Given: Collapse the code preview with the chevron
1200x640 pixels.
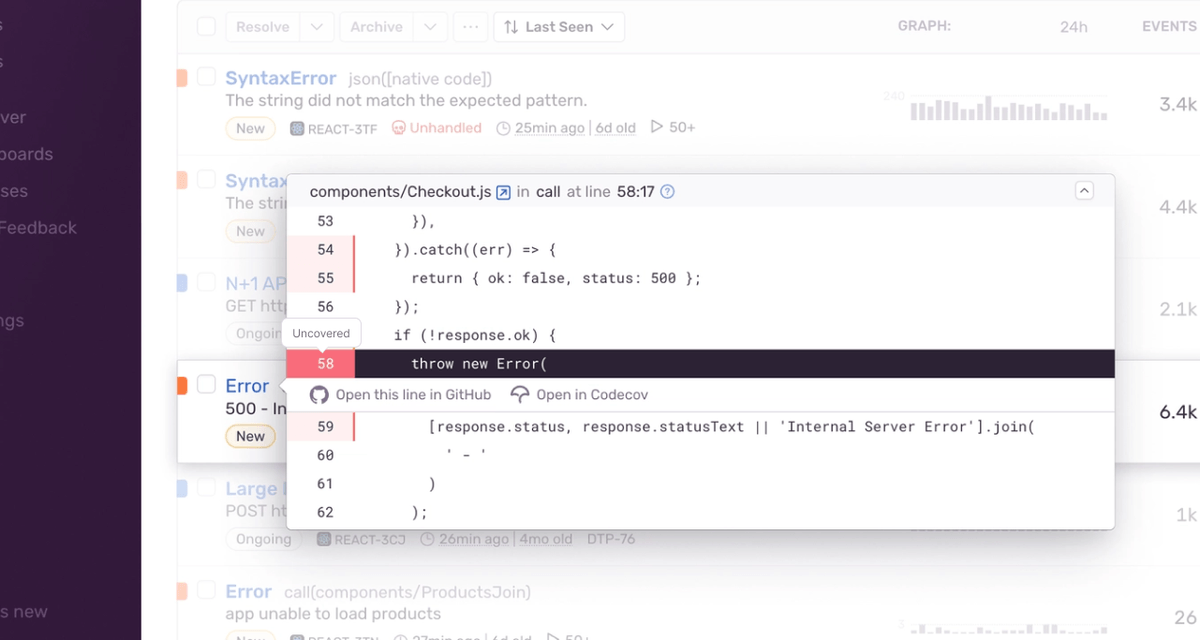Looking at the screenshot, I should (x=1084, y=190).
